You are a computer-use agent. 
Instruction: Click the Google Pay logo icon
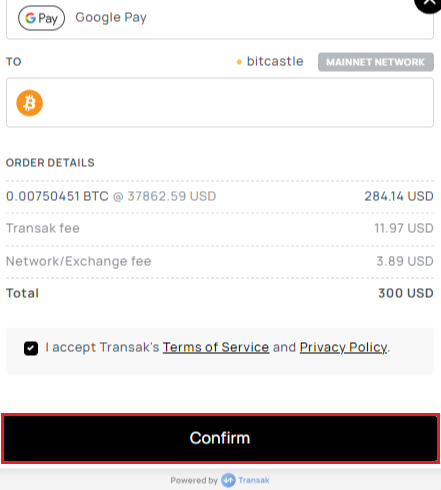pos(41,18)
